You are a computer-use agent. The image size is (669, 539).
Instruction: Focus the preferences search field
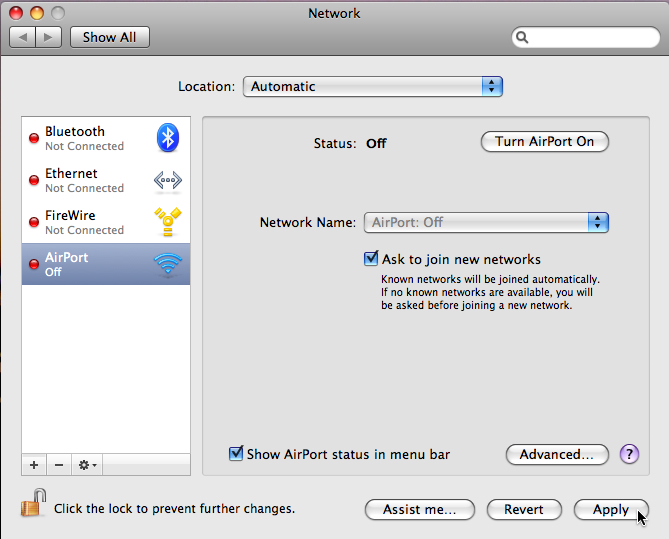[x=585, y=38]
